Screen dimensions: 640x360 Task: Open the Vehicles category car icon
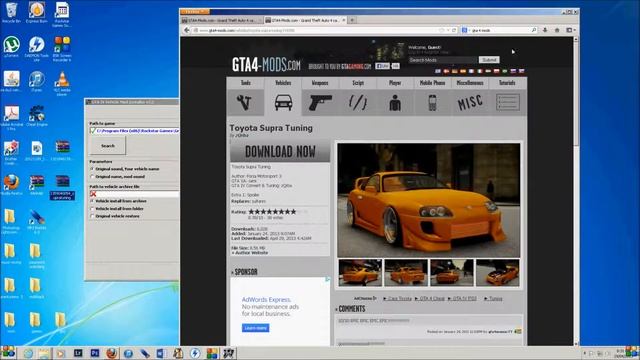pyautogui.click(x=283, y=102)
